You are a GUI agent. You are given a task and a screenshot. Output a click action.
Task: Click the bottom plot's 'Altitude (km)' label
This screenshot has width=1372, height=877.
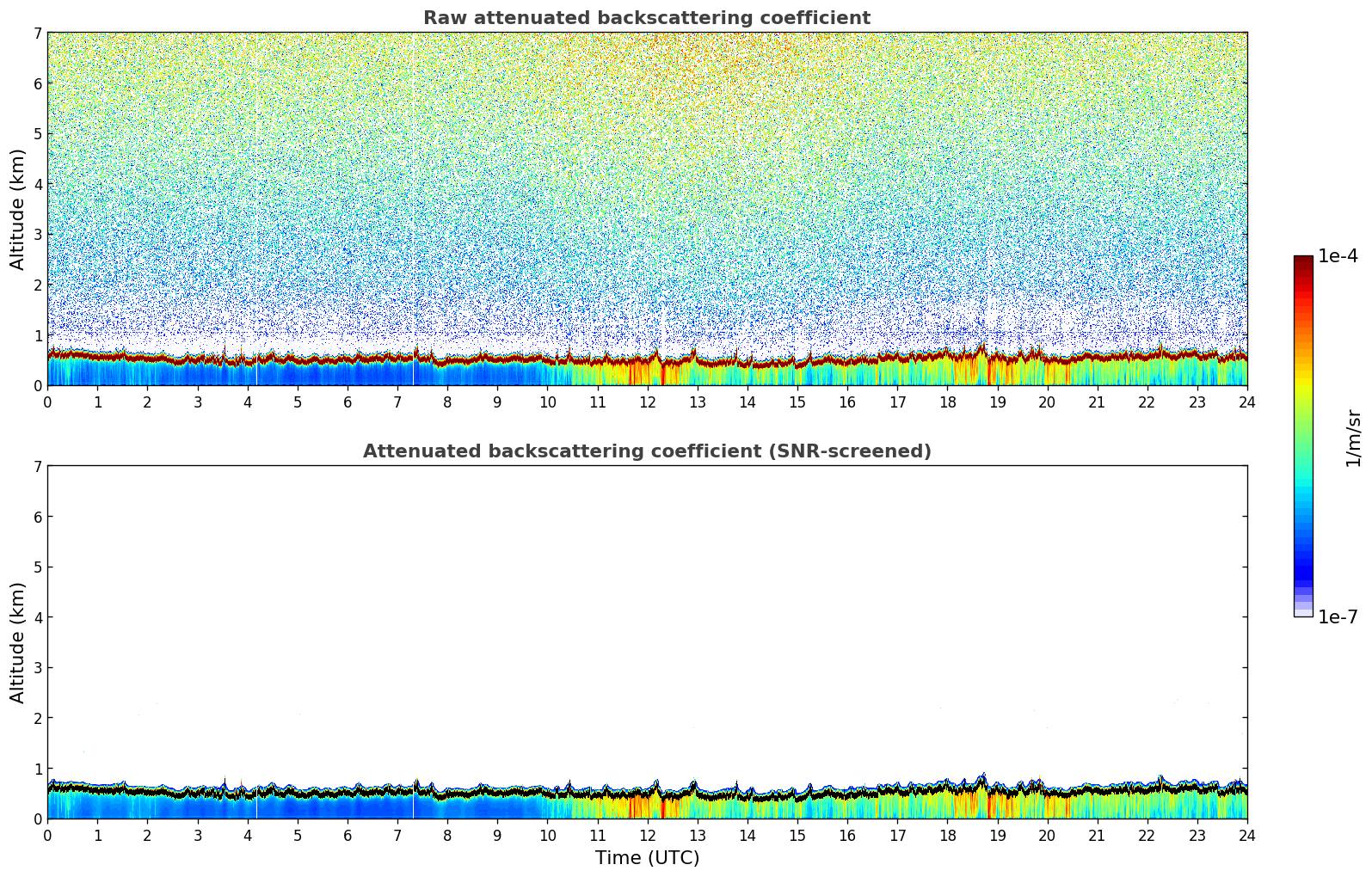coord(18,642)
